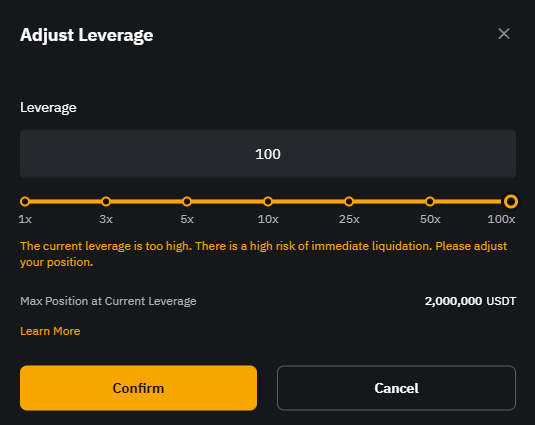Move leverage to the 5x stop dot
Screen dimensions: 535x425
(x=187, y=202)
